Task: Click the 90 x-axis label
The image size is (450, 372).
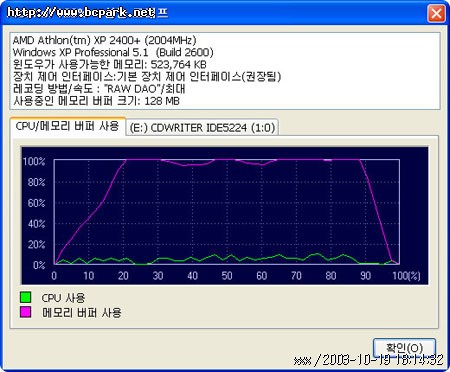Action: (x=365, y=276)
